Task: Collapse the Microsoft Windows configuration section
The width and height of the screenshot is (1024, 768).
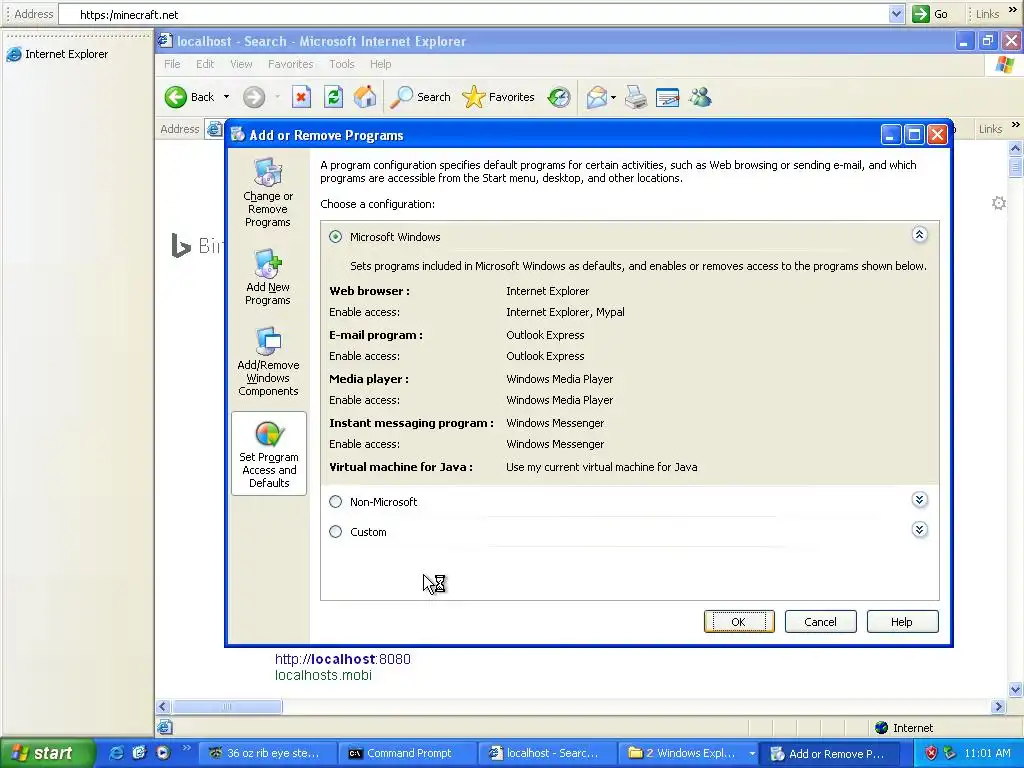Action: tap(920, 234)
